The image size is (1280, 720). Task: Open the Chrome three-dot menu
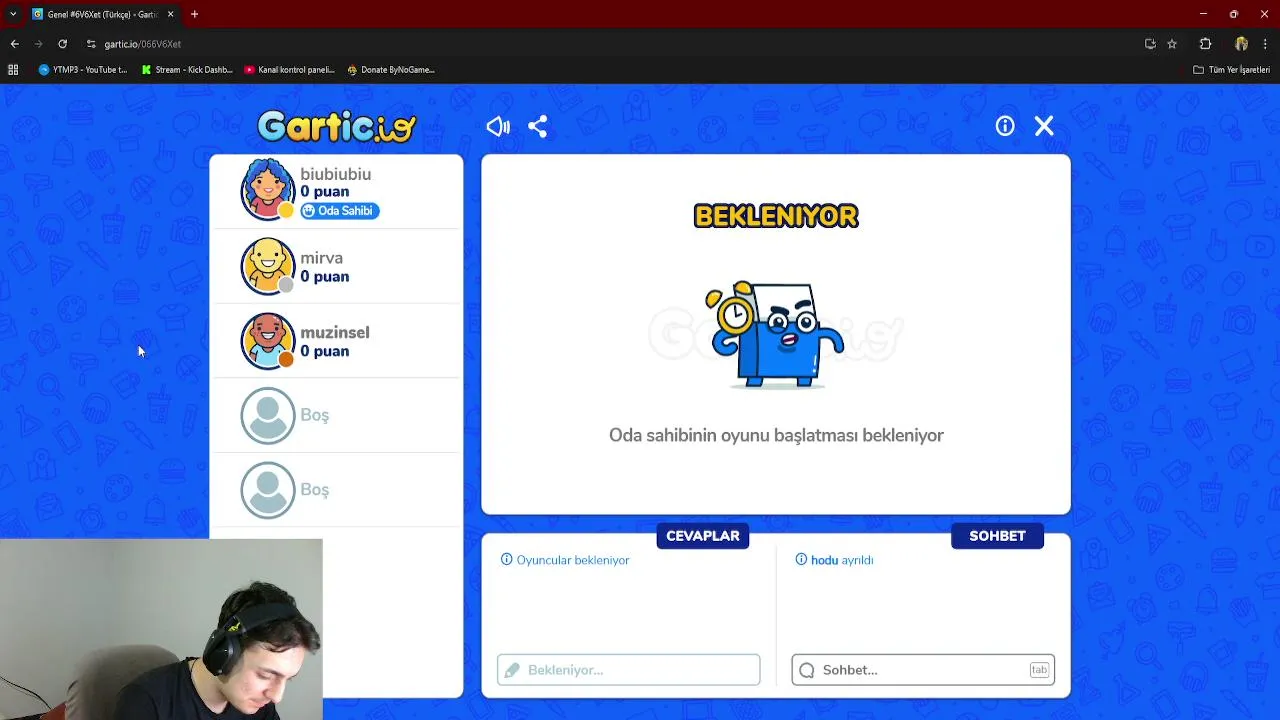(1266, 44)
